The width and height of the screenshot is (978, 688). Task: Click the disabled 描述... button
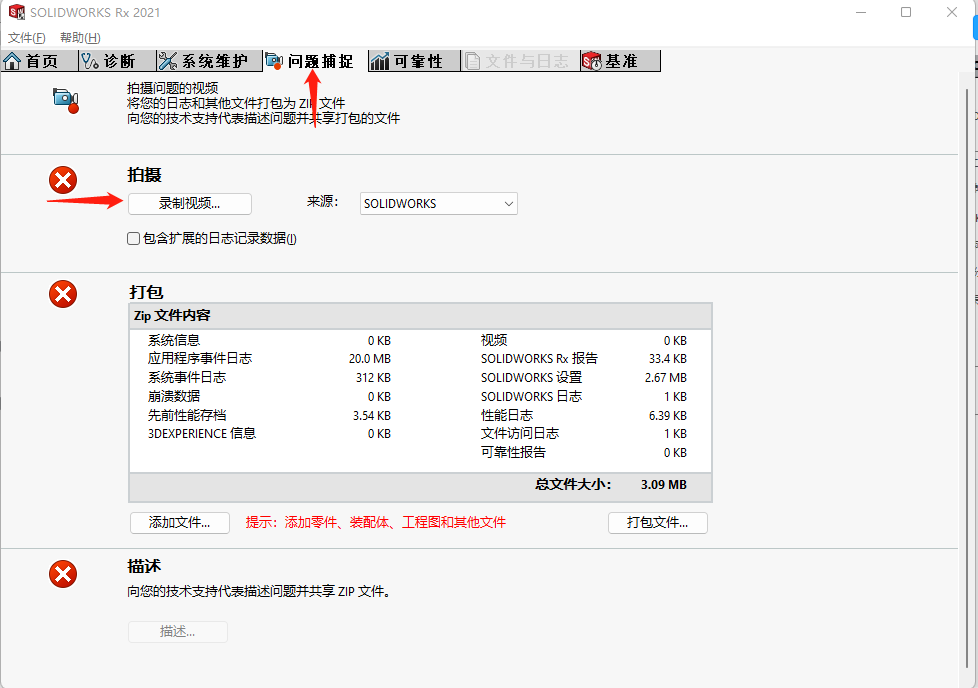coord(178,632)
